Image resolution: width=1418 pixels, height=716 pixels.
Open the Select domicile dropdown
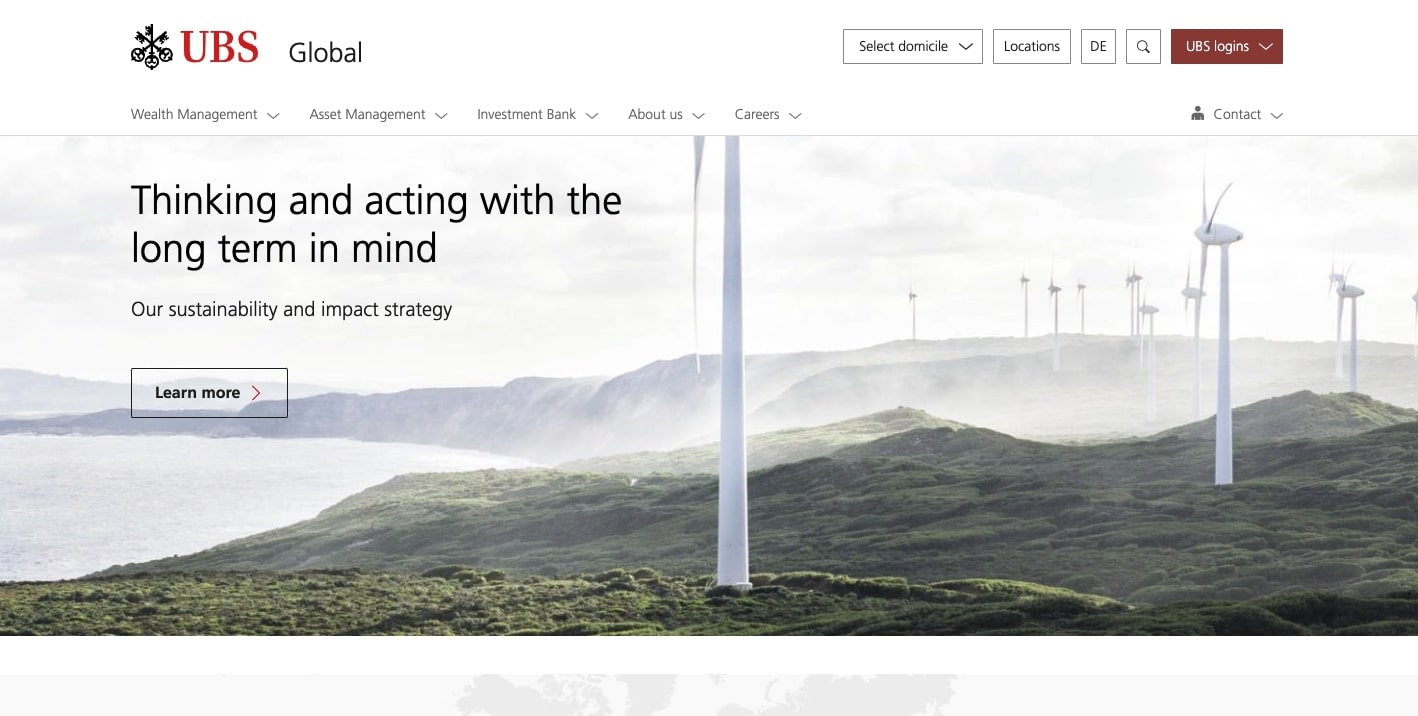click(913, 46)
